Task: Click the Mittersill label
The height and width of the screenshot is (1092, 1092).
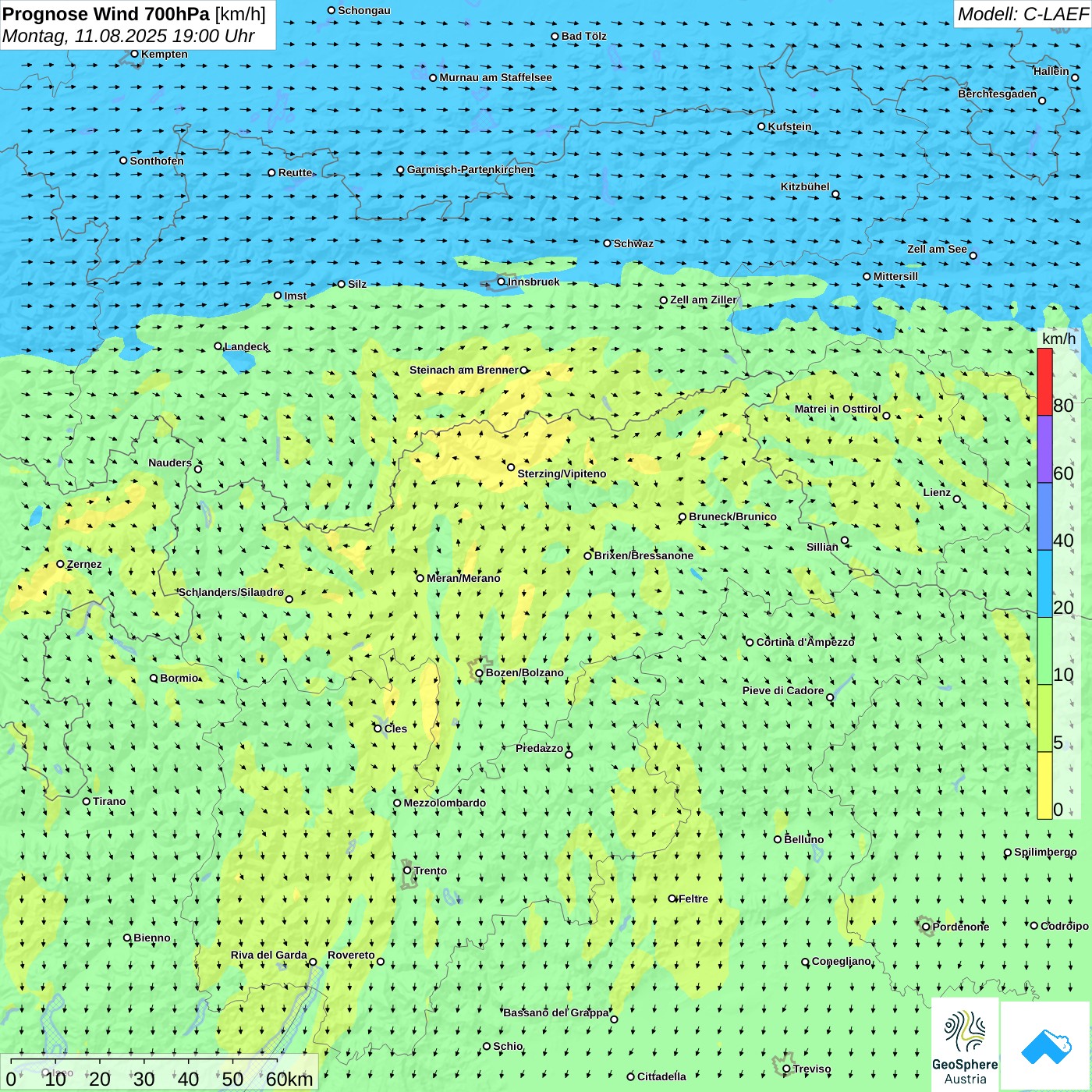Action: (x=895, y=276)
